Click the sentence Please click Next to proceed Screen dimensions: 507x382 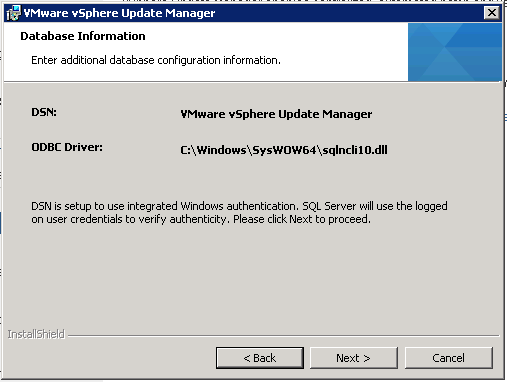(302, 219)
